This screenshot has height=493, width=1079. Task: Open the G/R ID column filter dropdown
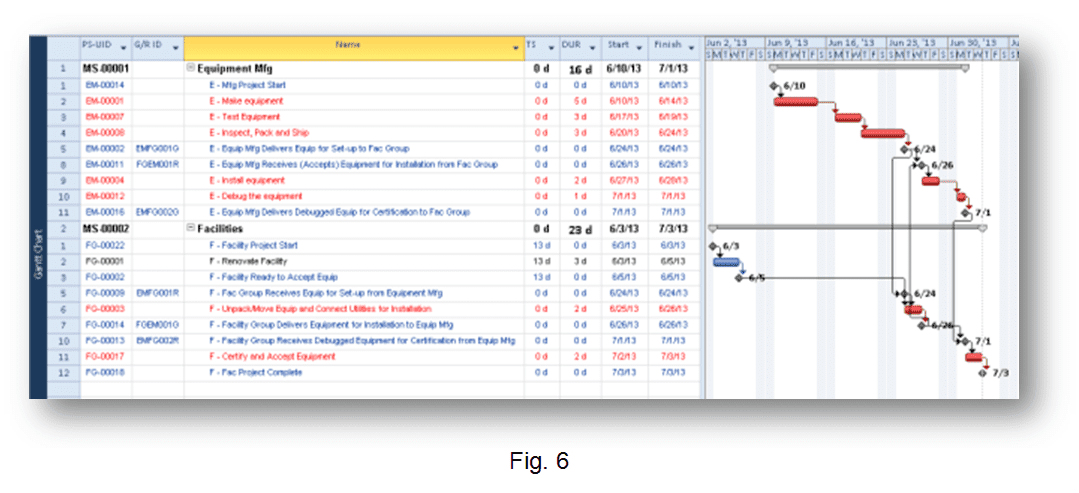pos(175,48)
